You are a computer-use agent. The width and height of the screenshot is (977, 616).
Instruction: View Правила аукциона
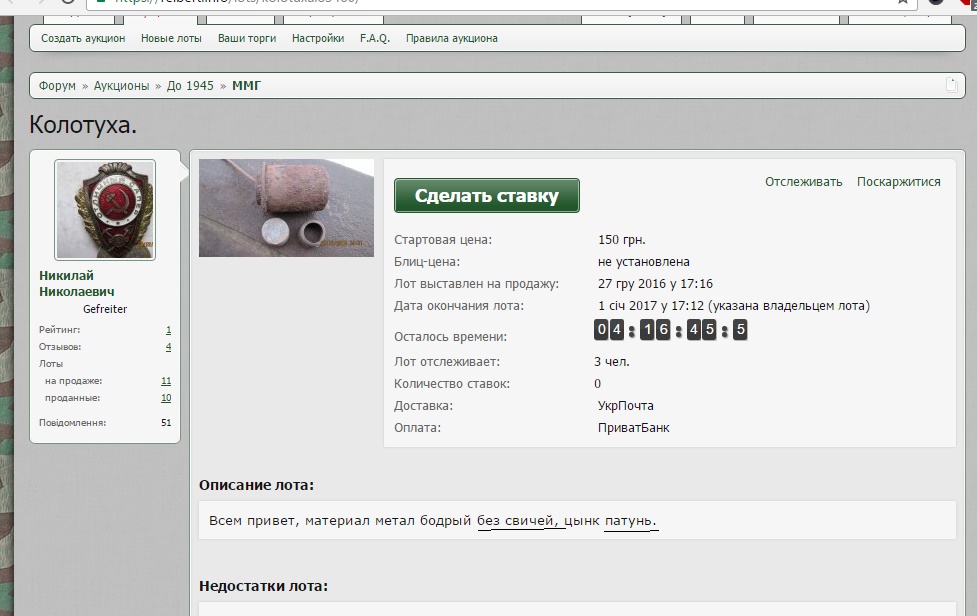[451, 39]
